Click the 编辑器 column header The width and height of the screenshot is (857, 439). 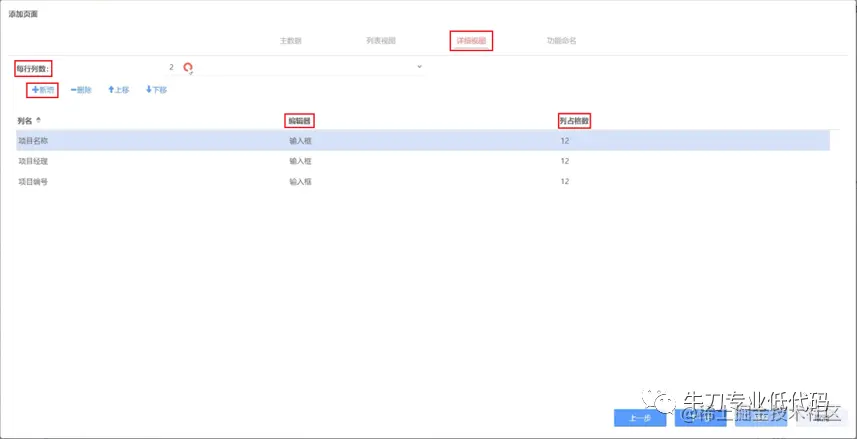[300, 121]
